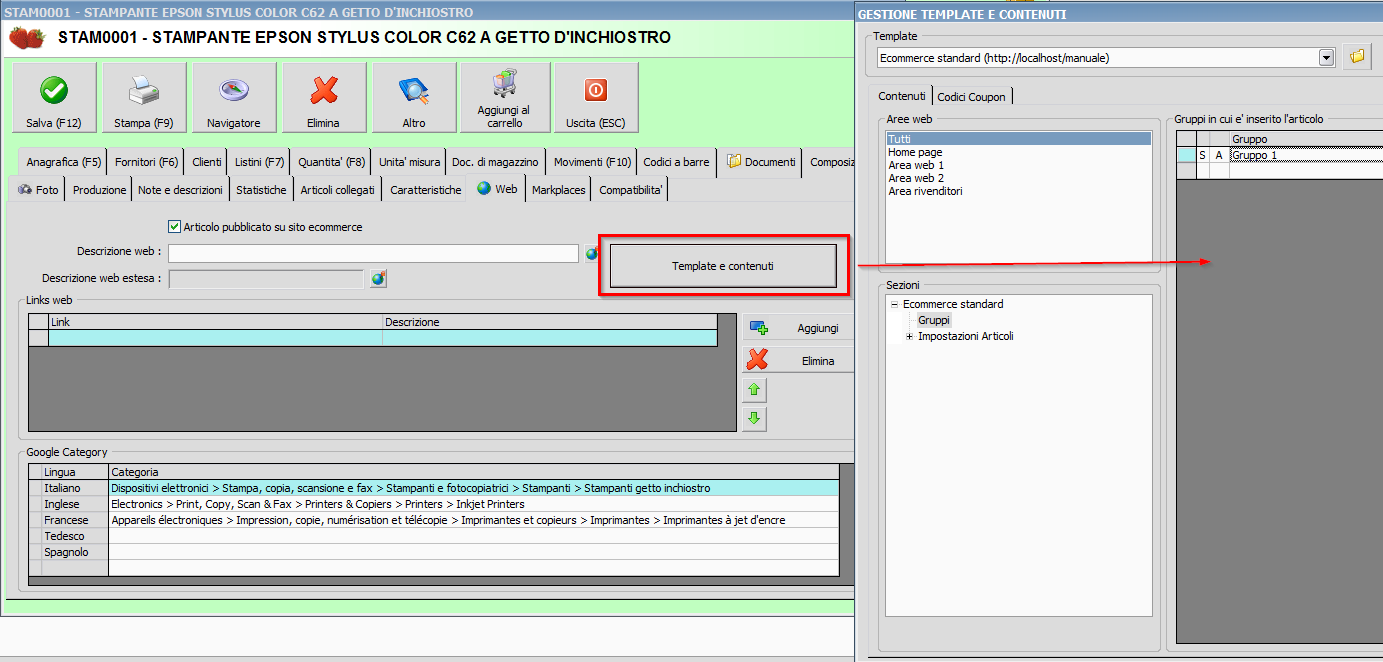Click the empty Spagnolo category cell
1383x662 pixels.
[473, 552]
